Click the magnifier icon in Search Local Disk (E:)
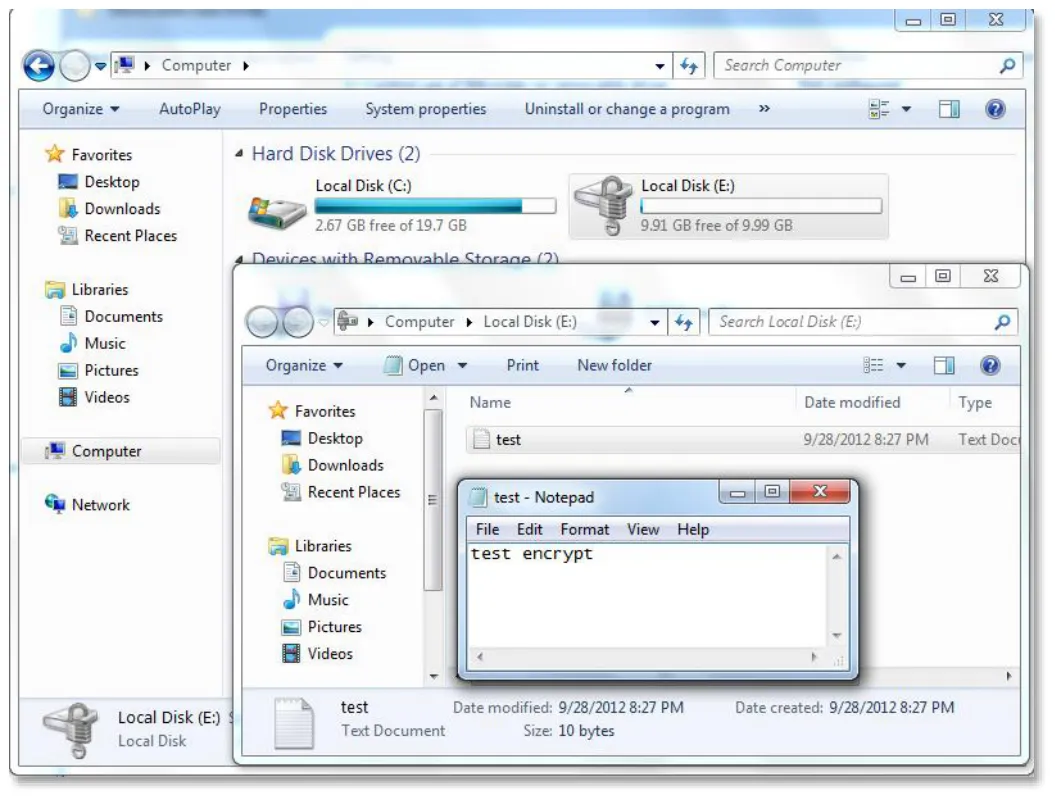1055x799 pixels. click(x=1003, y=322)
